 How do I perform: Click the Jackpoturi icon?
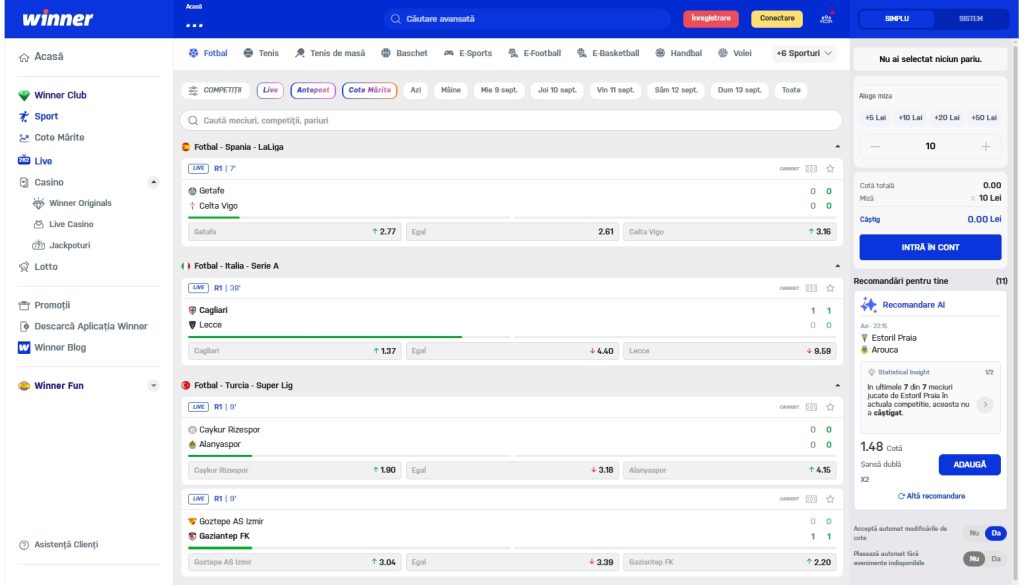[39, 245]
